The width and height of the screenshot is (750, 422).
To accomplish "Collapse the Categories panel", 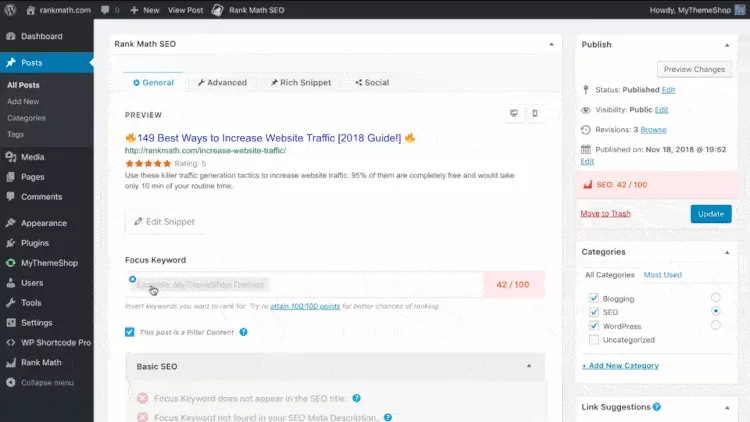I will 727,252.
